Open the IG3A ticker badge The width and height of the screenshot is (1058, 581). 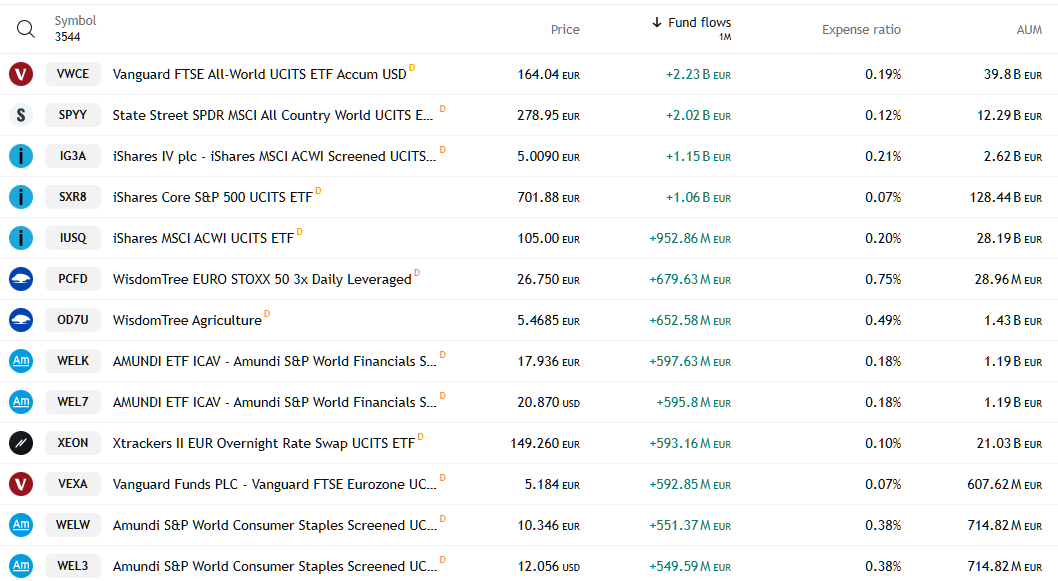pyautogui.click(x=73, y=156)
